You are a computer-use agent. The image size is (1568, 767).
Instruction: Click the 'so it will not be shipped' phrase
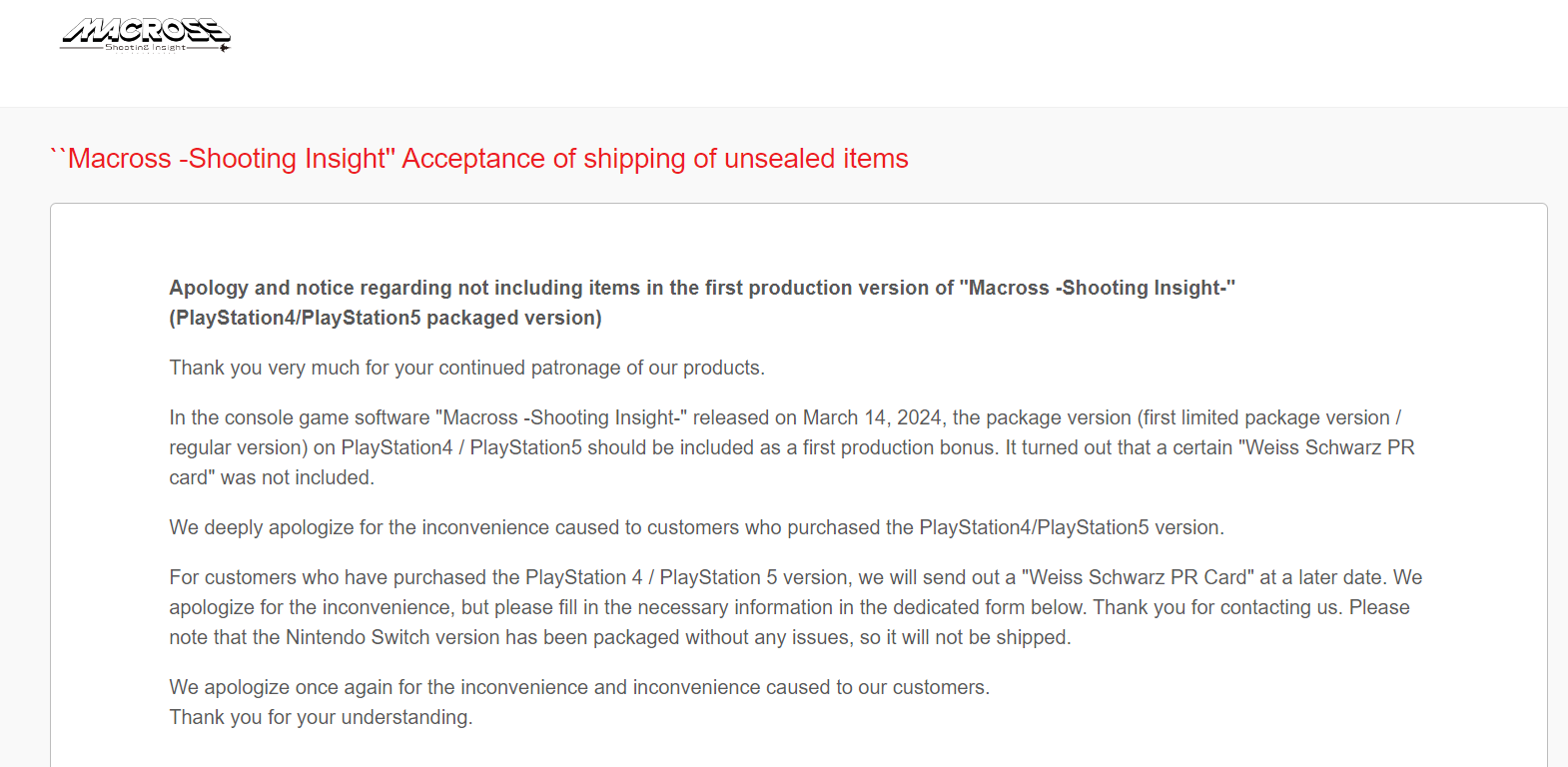click(x=965, y=637)
